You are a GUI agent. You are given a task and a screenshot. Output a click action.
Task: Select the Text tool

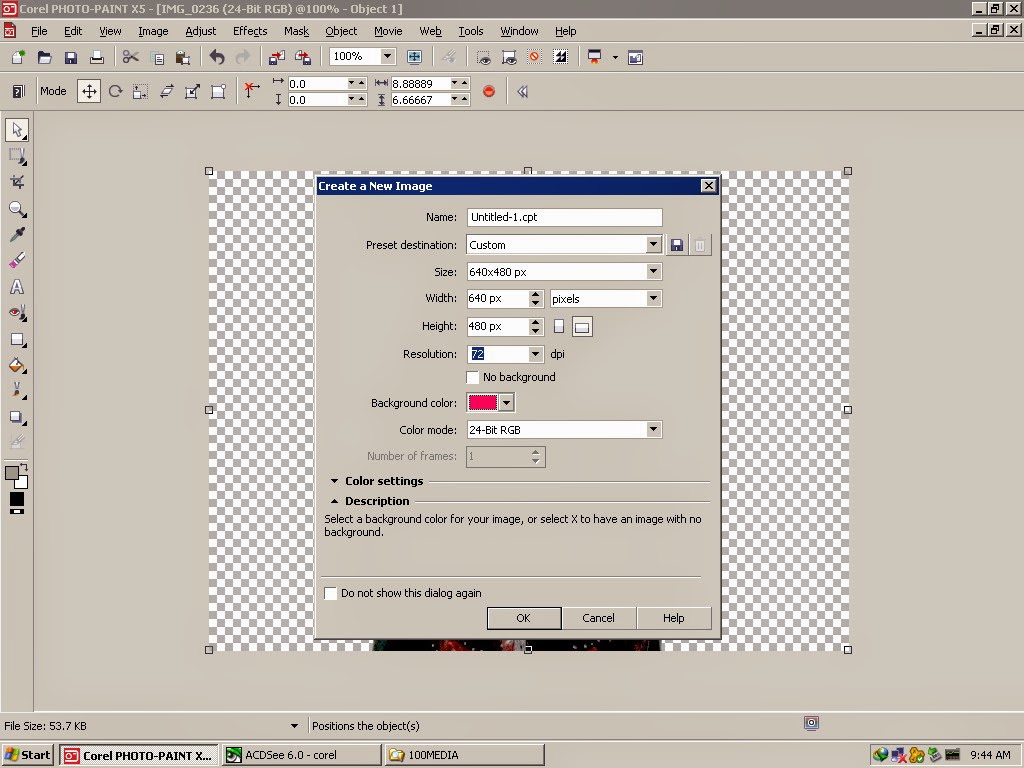click(x=18, y=287)
